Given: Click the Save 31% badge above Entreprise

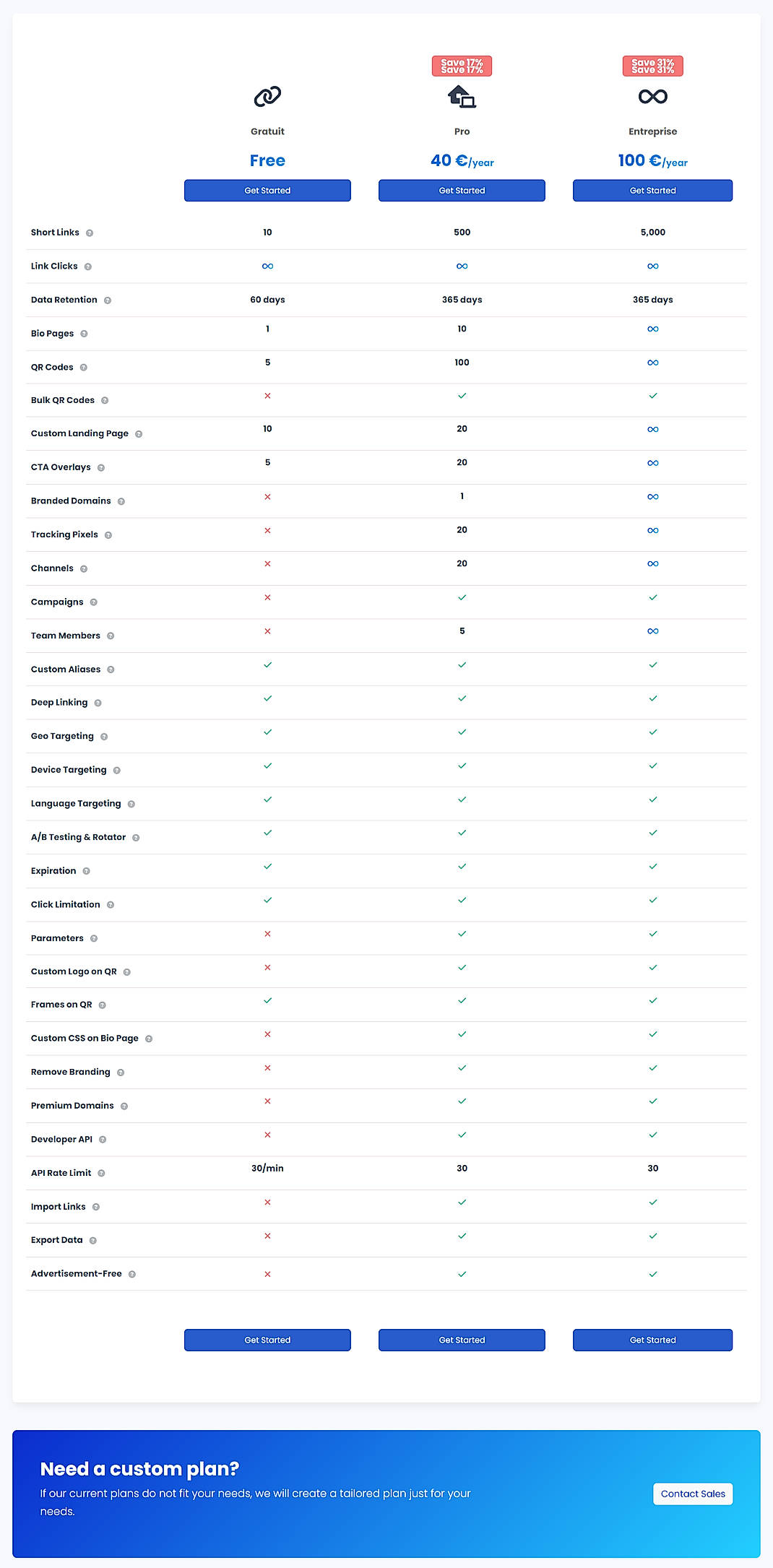Looking at the screenshot, I should click(x=652, y=66).
